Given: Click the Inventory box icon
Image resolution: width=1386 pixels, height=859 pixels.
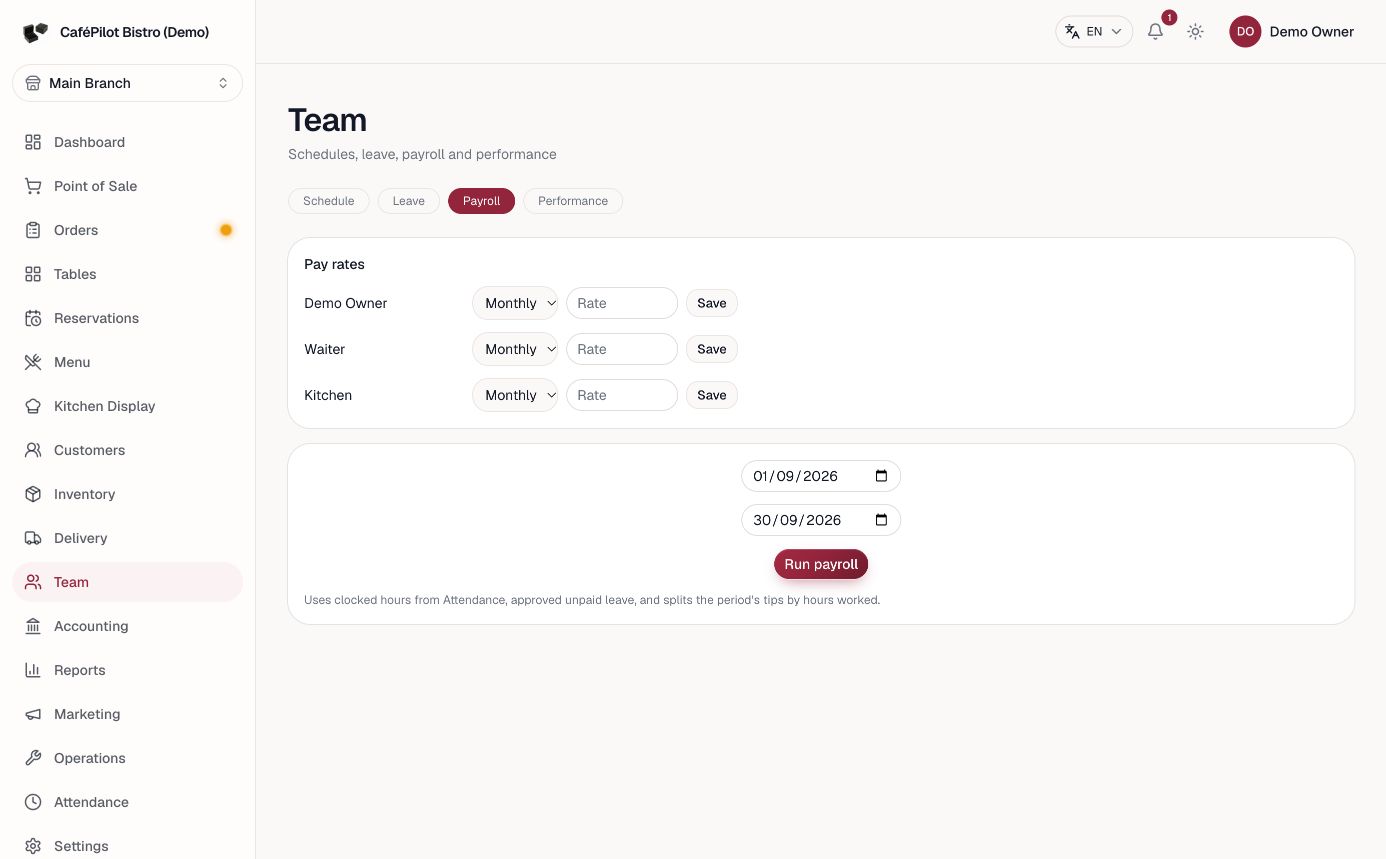Looking at the screenshot, I should pos(33,494).
